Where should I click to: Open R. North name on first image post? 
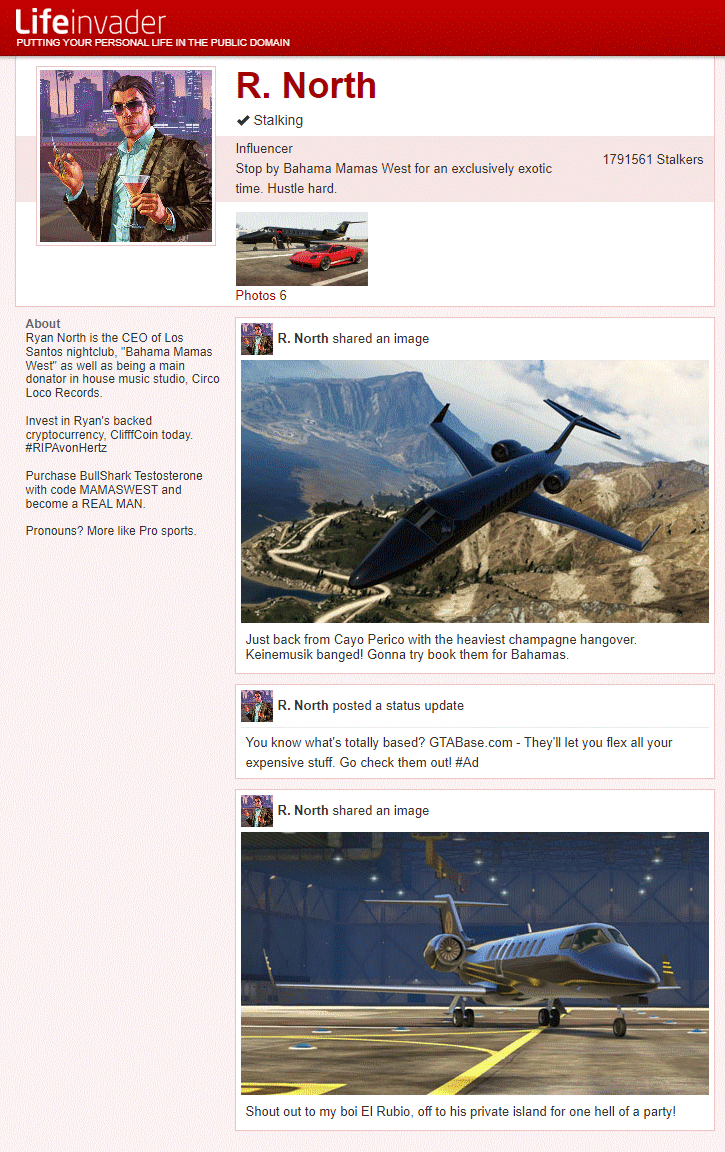click(303, 339)
